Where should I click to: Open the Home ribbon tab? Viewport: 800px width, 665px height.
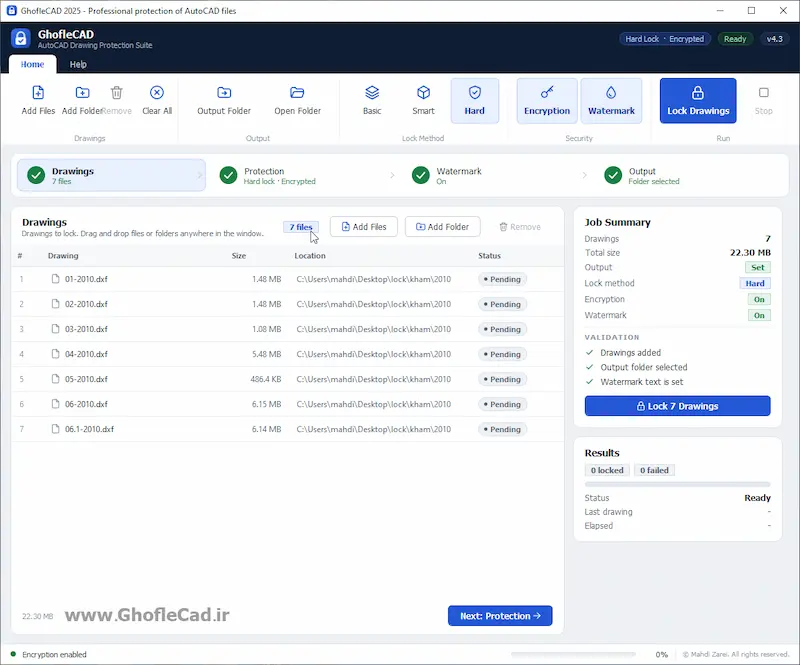click(x=32, y=64)
